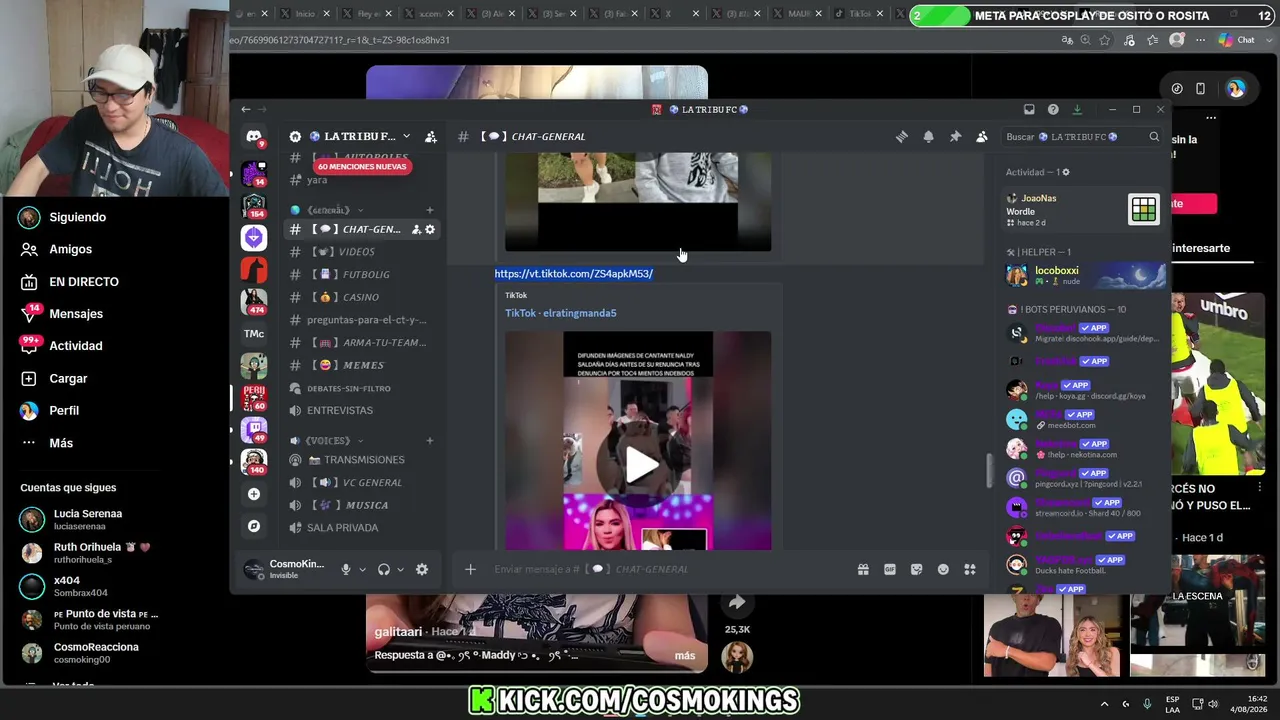Viewport: 1280px width, 720px height.
Task: Bookmark the page with browser star icon
Action: coord(1105,40)
